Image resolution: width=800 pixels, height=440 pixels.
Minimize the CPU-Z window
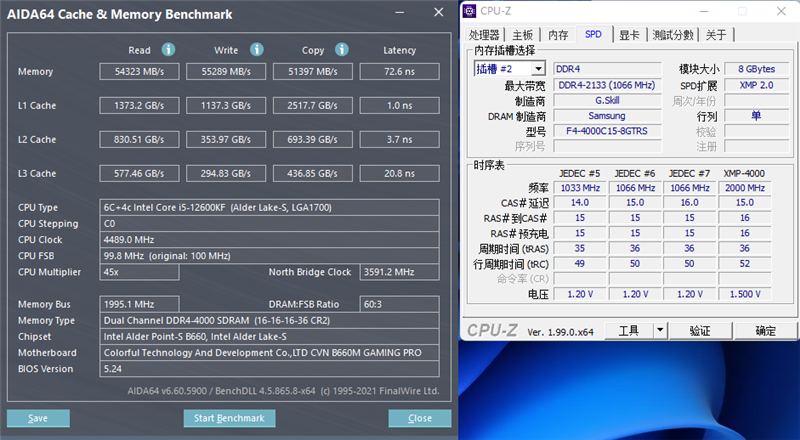[704, 11]
